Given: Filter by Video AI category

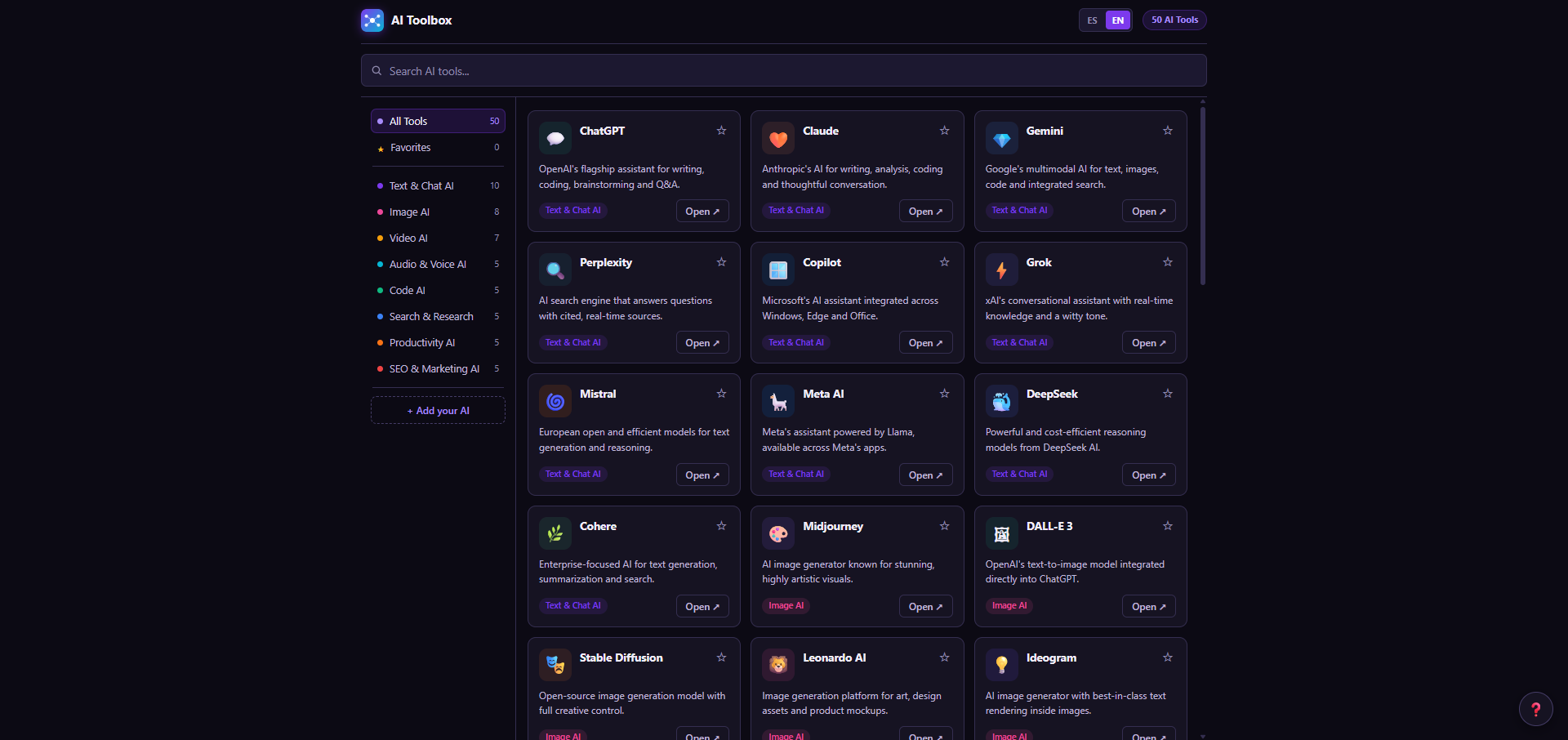Looking at the screenshot, I should coord(438,238).
